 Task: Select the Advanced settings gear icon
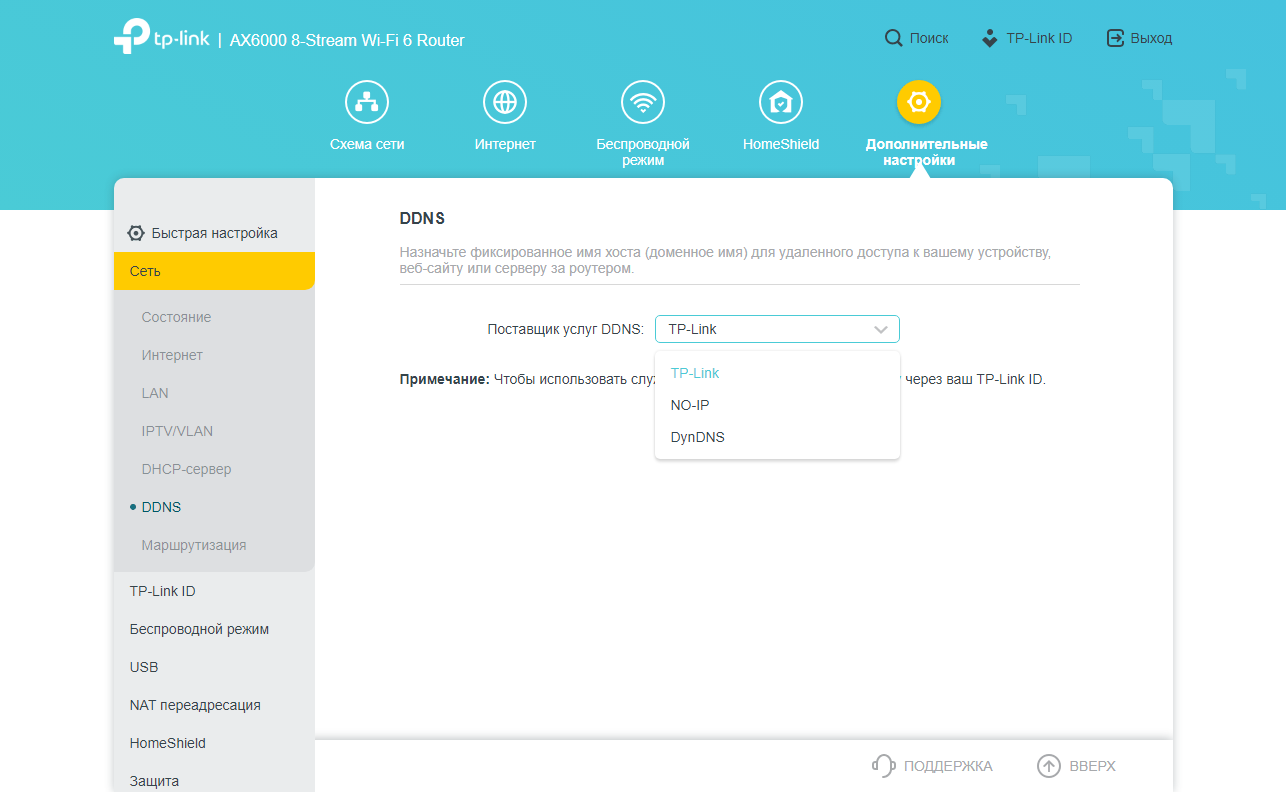[919, 102]
